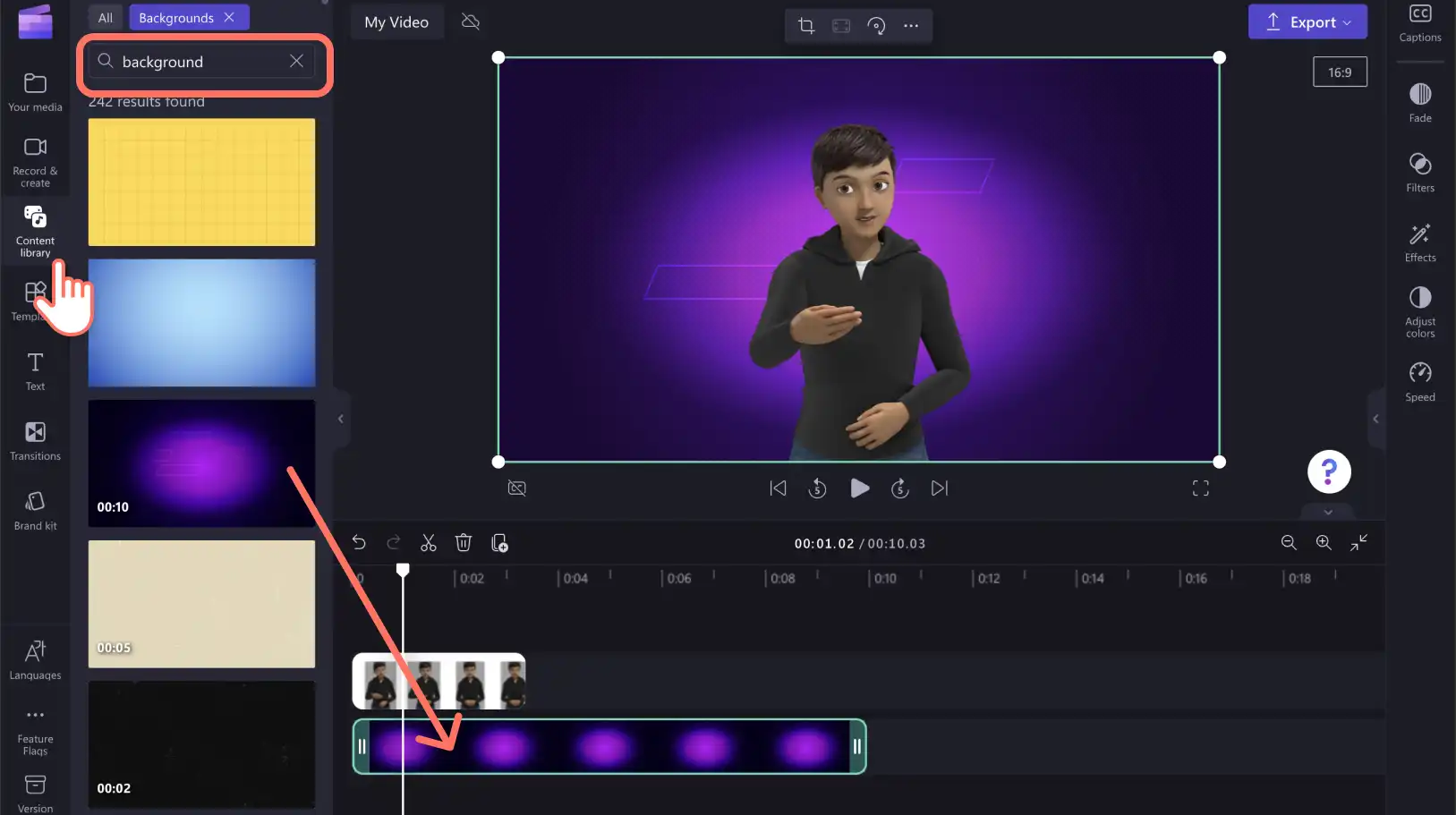Open the Your media panel
The image size is (1456, 815).
[x=35, y=92]
